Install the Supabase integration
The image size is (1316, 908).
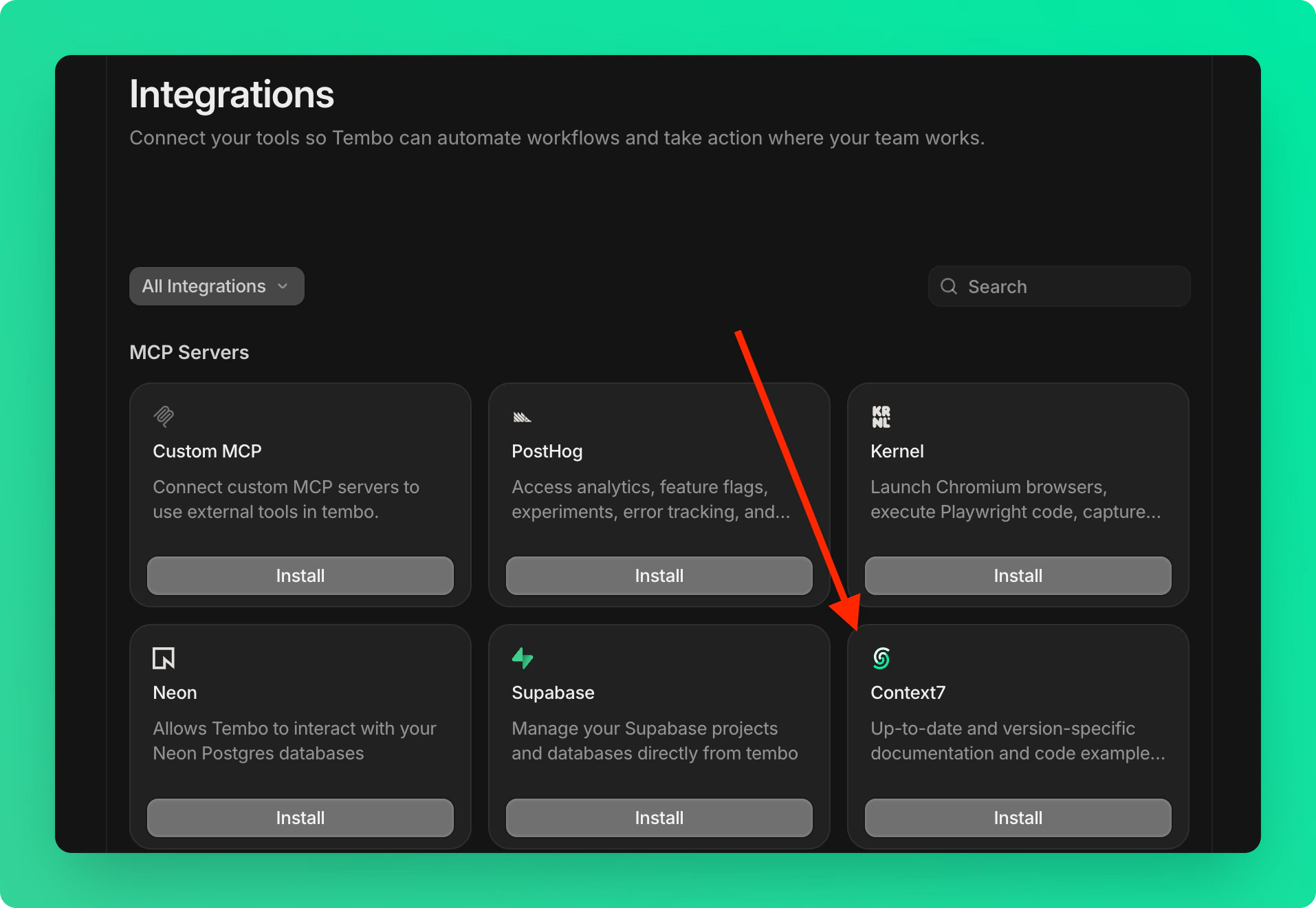659,818
